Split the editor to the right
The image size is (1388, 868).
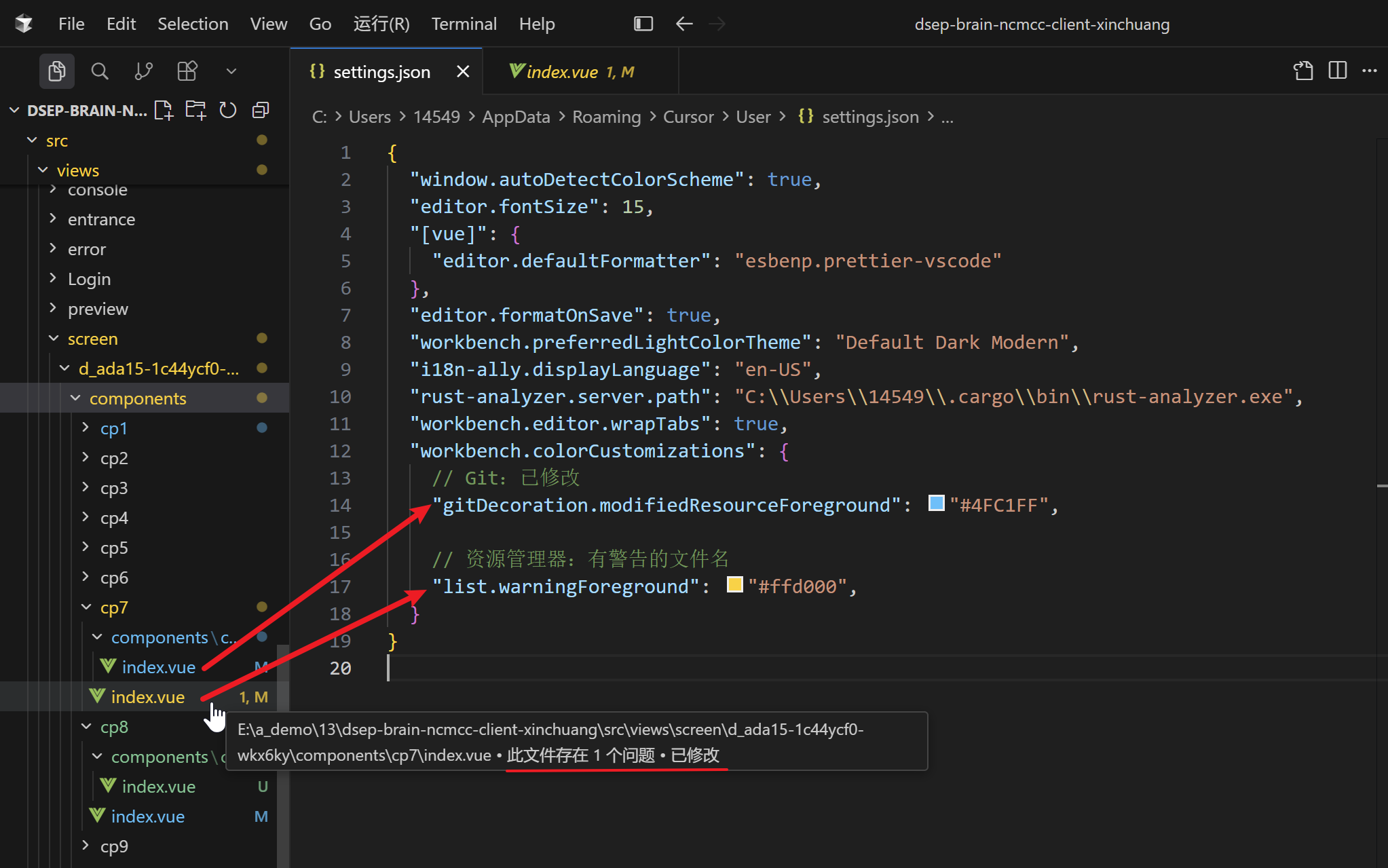tap(1338, 71)
